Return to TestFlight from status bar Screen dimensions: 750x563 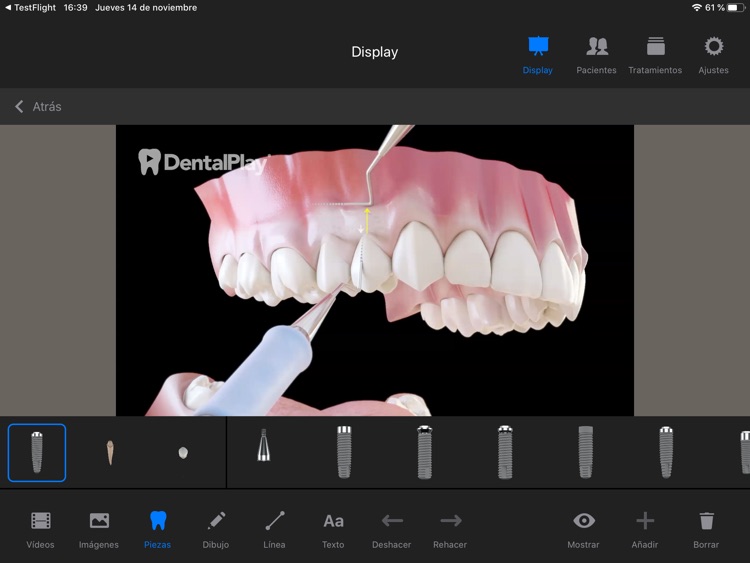point(31,8)
